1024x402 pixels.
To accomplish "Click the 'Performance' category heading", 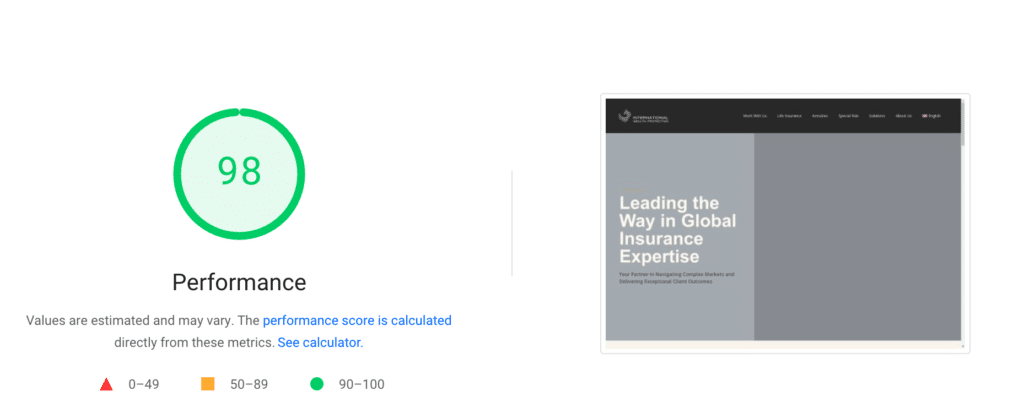I will pyautogui.click(x=239, y=283).
